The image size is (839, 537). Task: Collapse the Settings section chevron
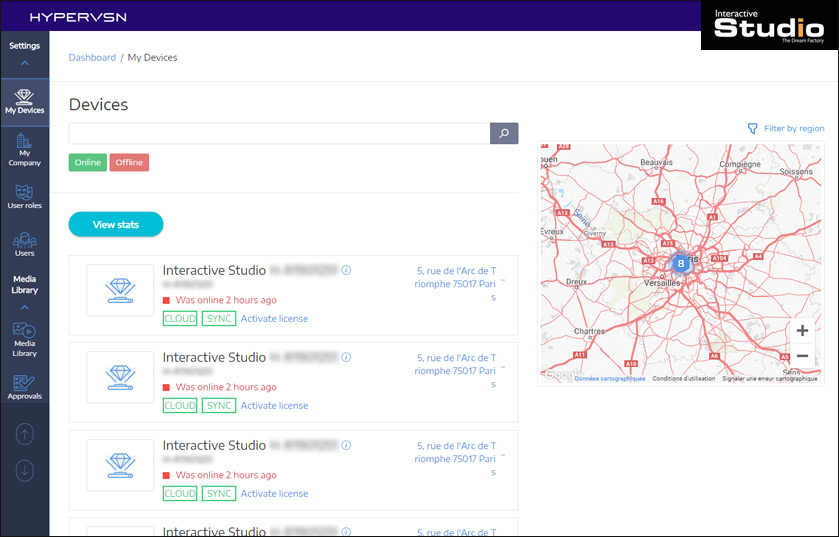point(25,63)
